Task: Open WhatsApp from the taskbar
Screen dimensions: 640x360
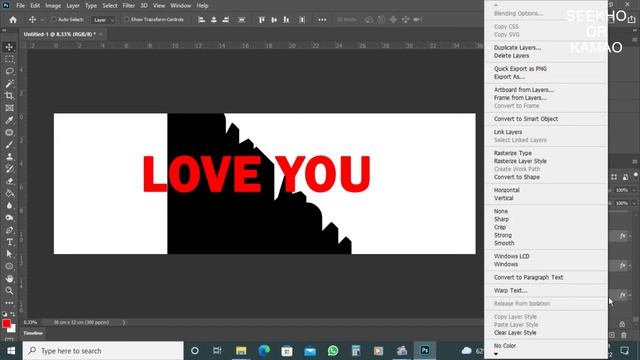Action: tap(333, 351)
